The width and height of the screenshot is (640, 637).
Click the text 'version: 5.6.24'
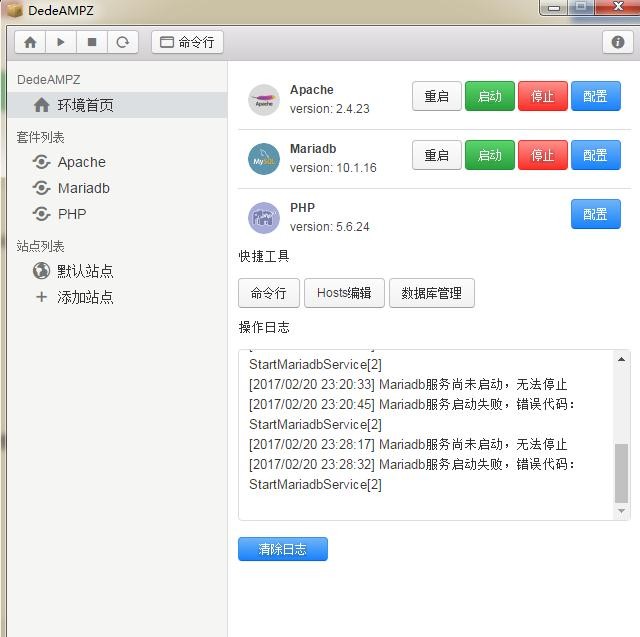click(x=329, y=227)
